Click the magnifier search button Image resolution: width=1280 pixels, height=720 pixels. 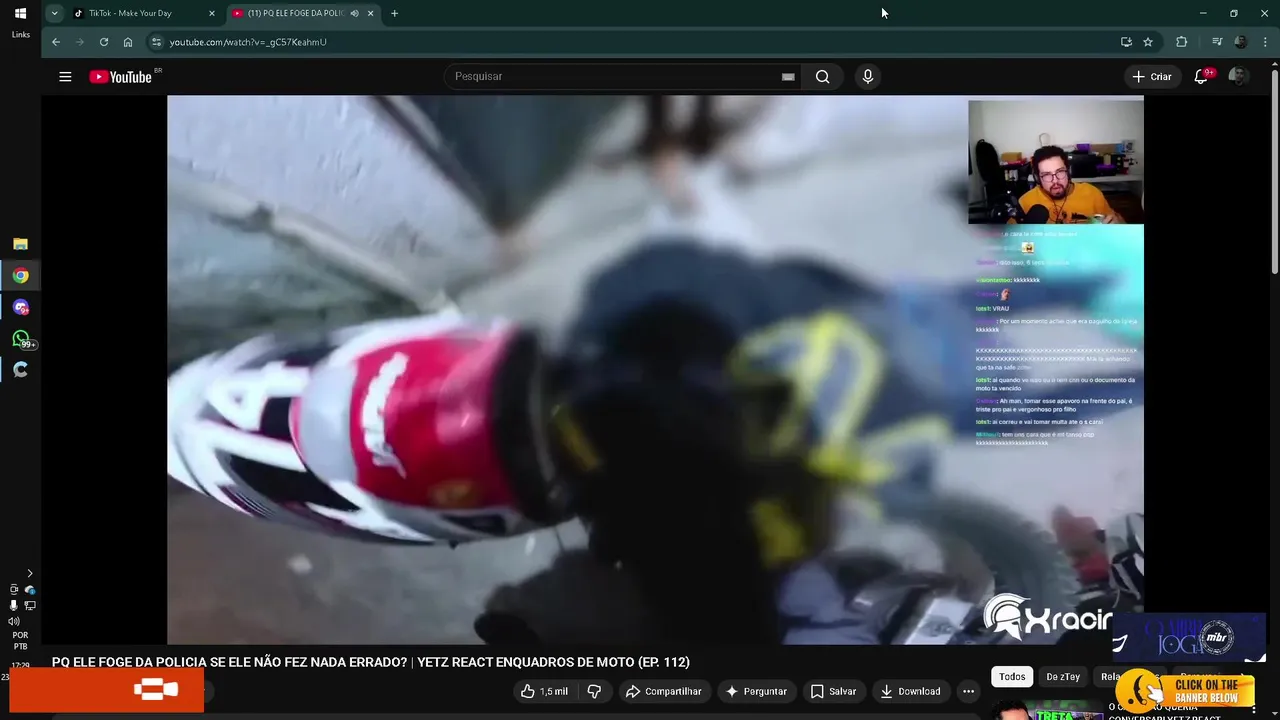click(822, 76)
